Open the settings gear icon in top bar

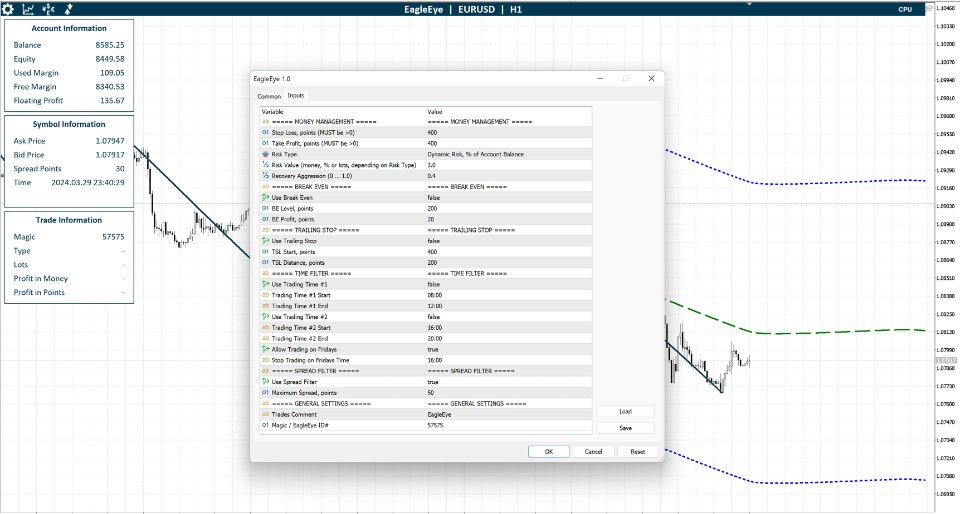tap(8, 9)
